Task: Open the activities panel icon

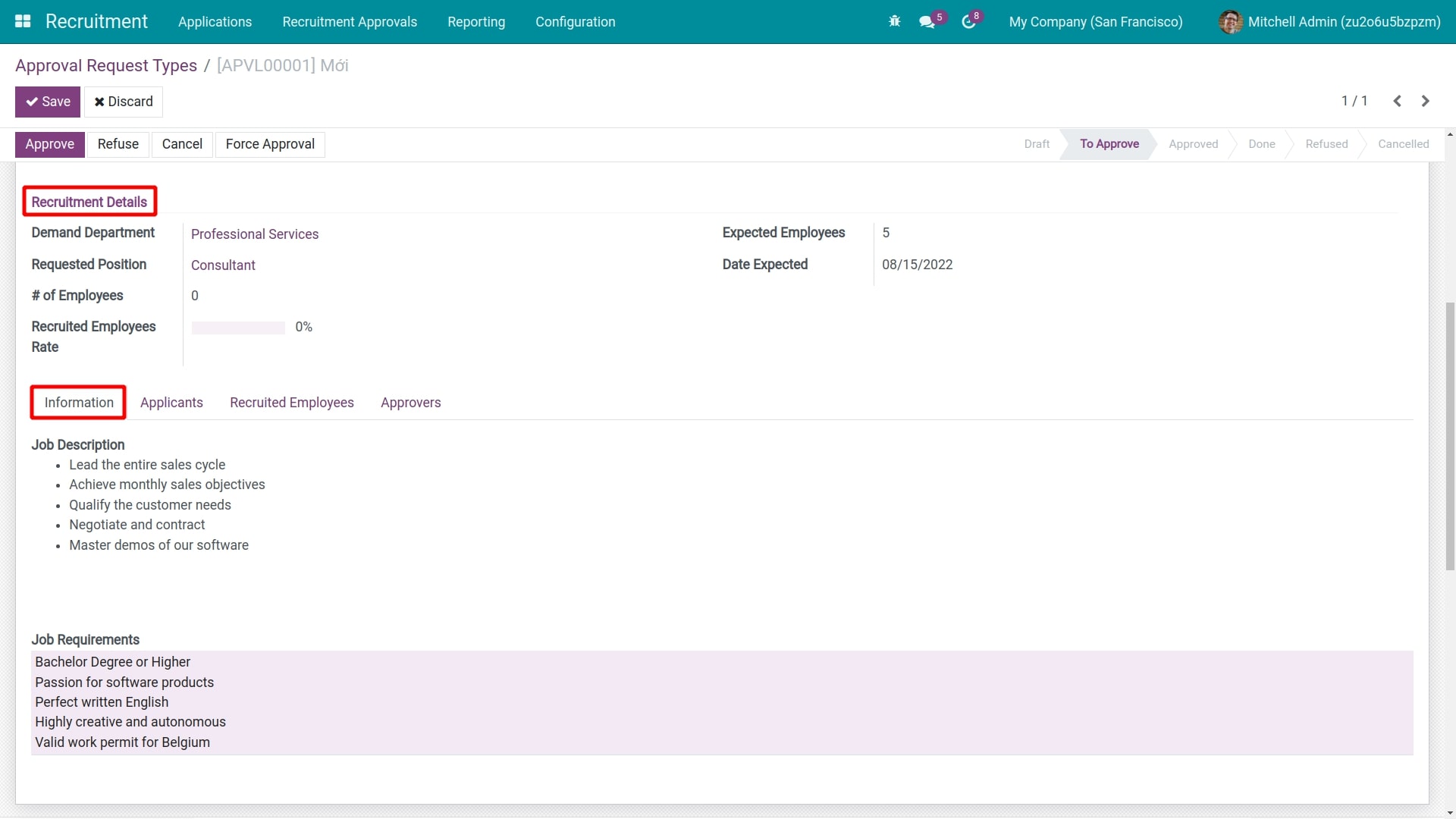Action: pos(967,21)
